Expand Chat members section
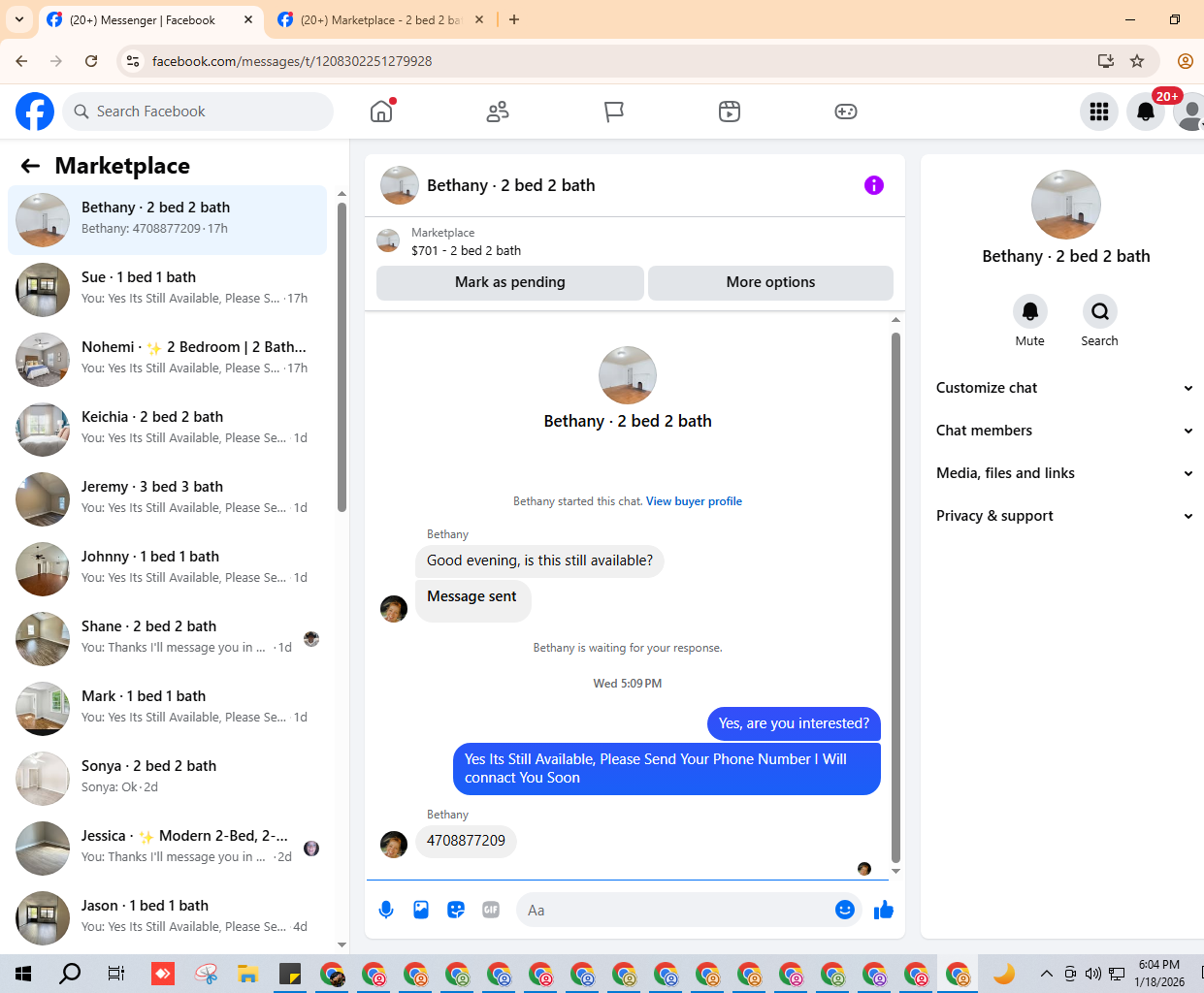This screenshot has width=1204, height=993. (x=1063, y=431)
